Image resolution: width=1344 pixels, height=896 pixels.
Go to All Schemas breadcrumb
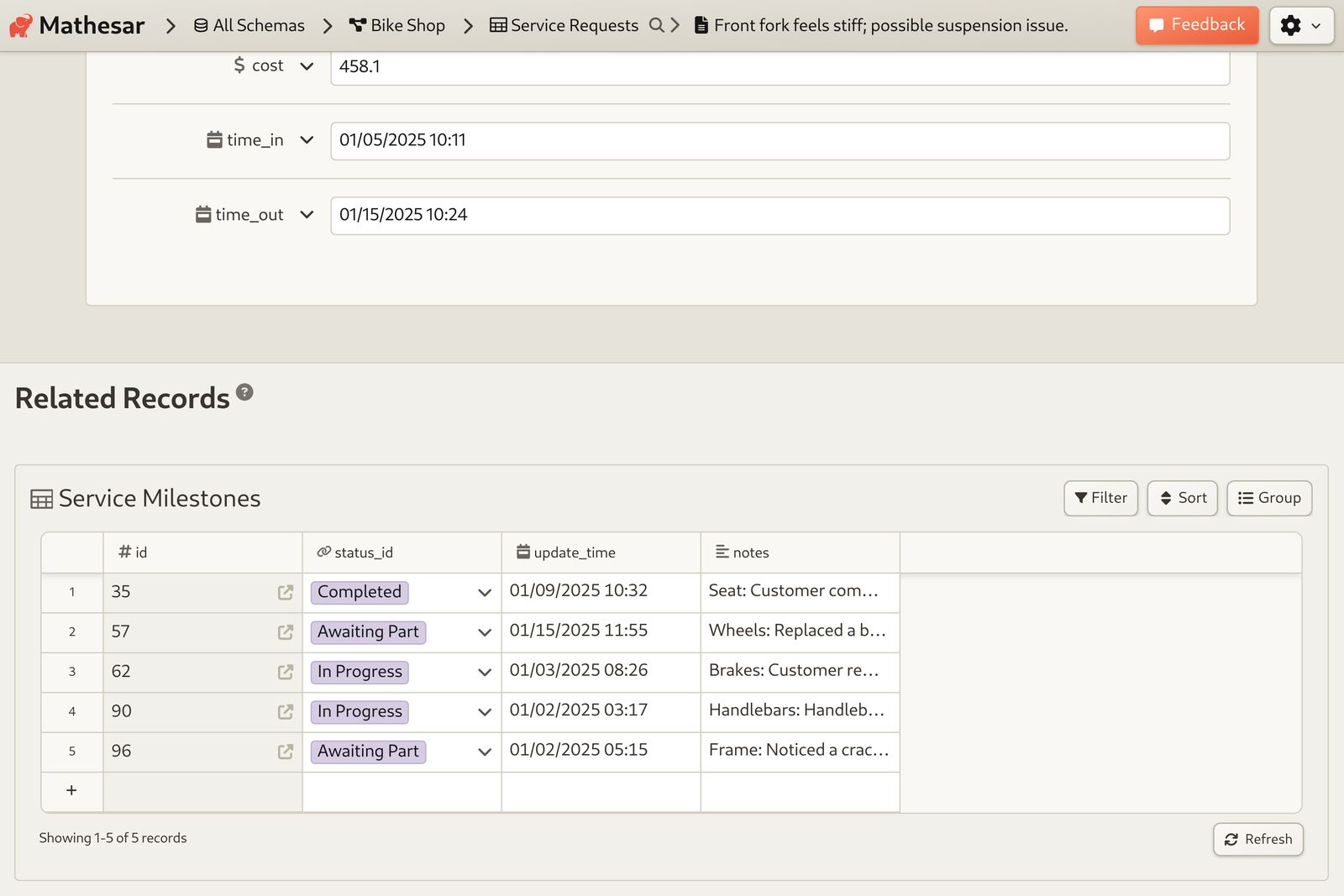click(x=249, y=25)
